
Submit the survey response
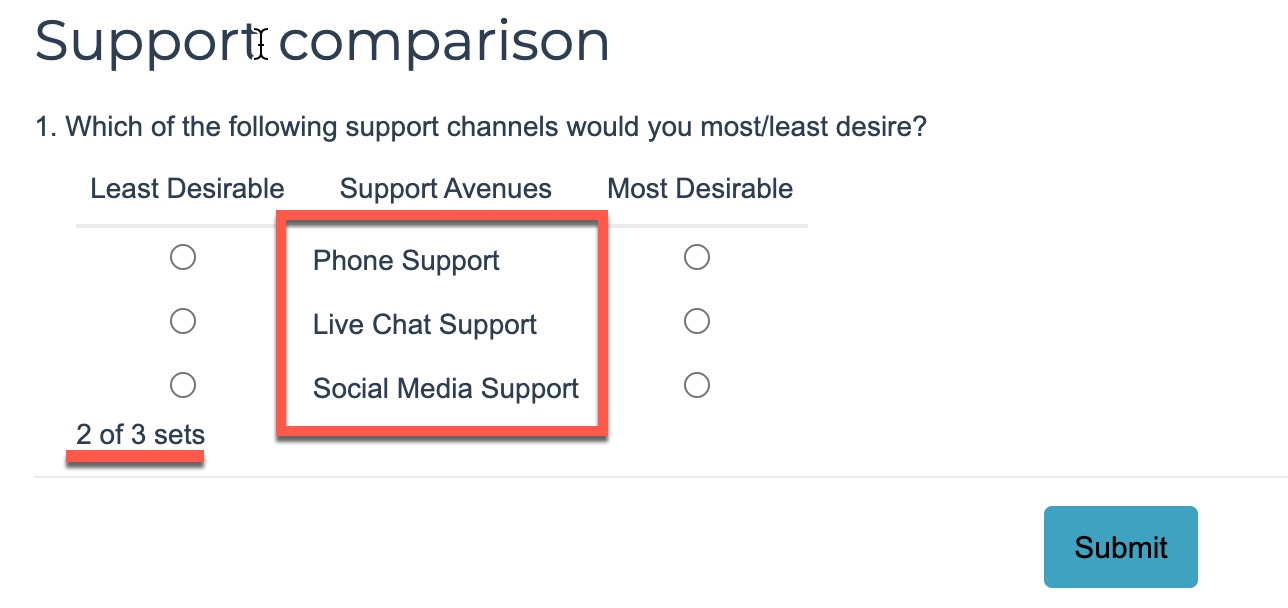[1120, 547]
